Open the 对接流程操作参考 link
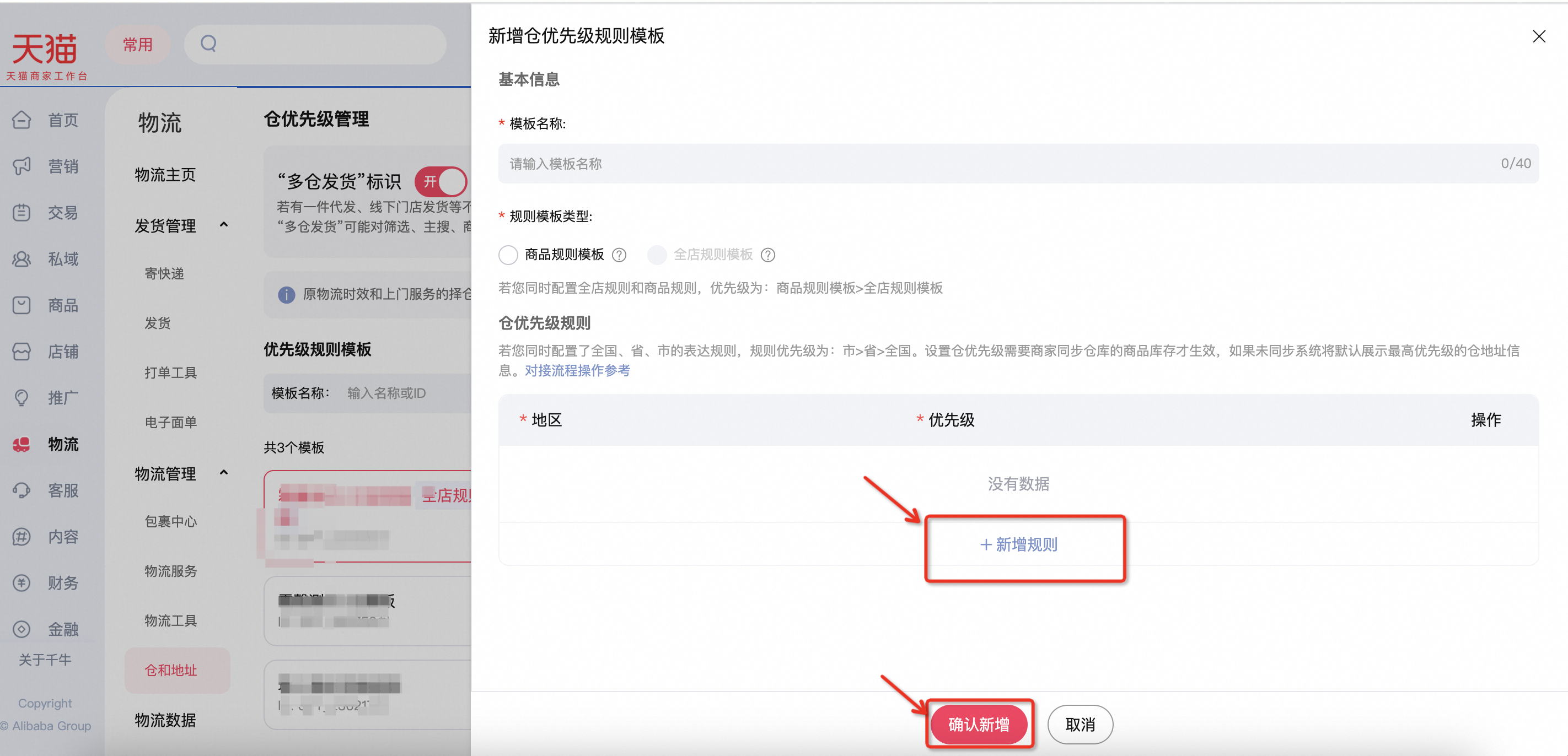The height and width of the screenshot is (756, 1568). pos(577,371)
